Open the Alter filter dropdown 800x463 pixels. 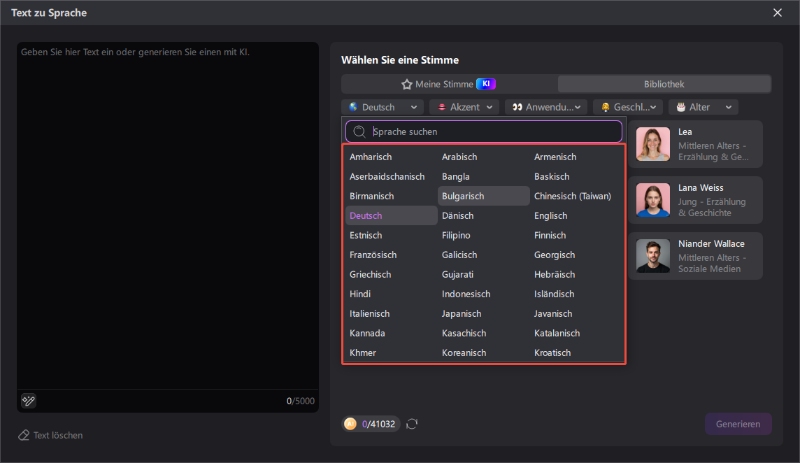point(706,107)
